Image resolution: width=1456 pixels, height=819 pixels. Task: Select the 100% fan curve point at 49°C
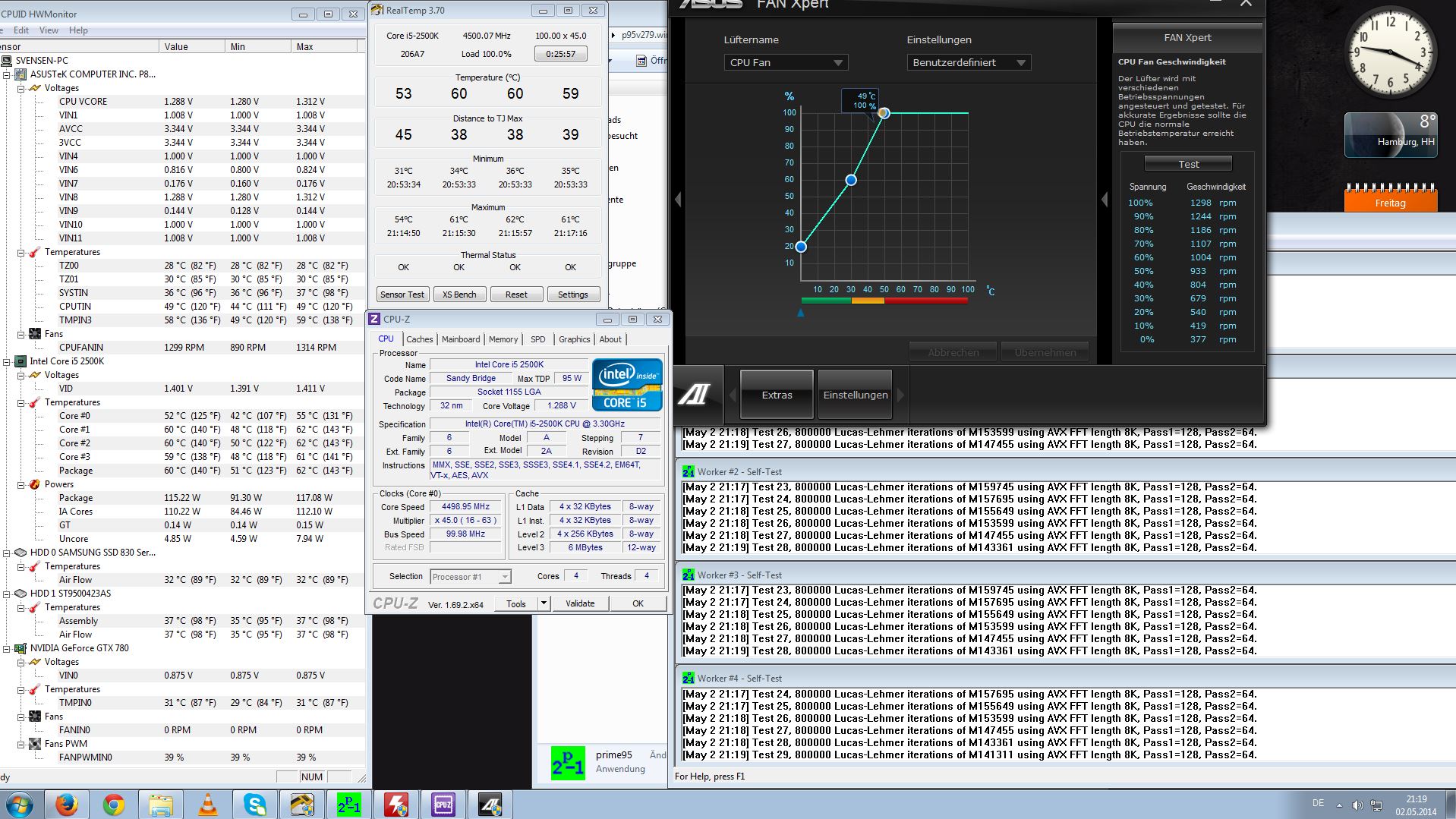point(884,113)
